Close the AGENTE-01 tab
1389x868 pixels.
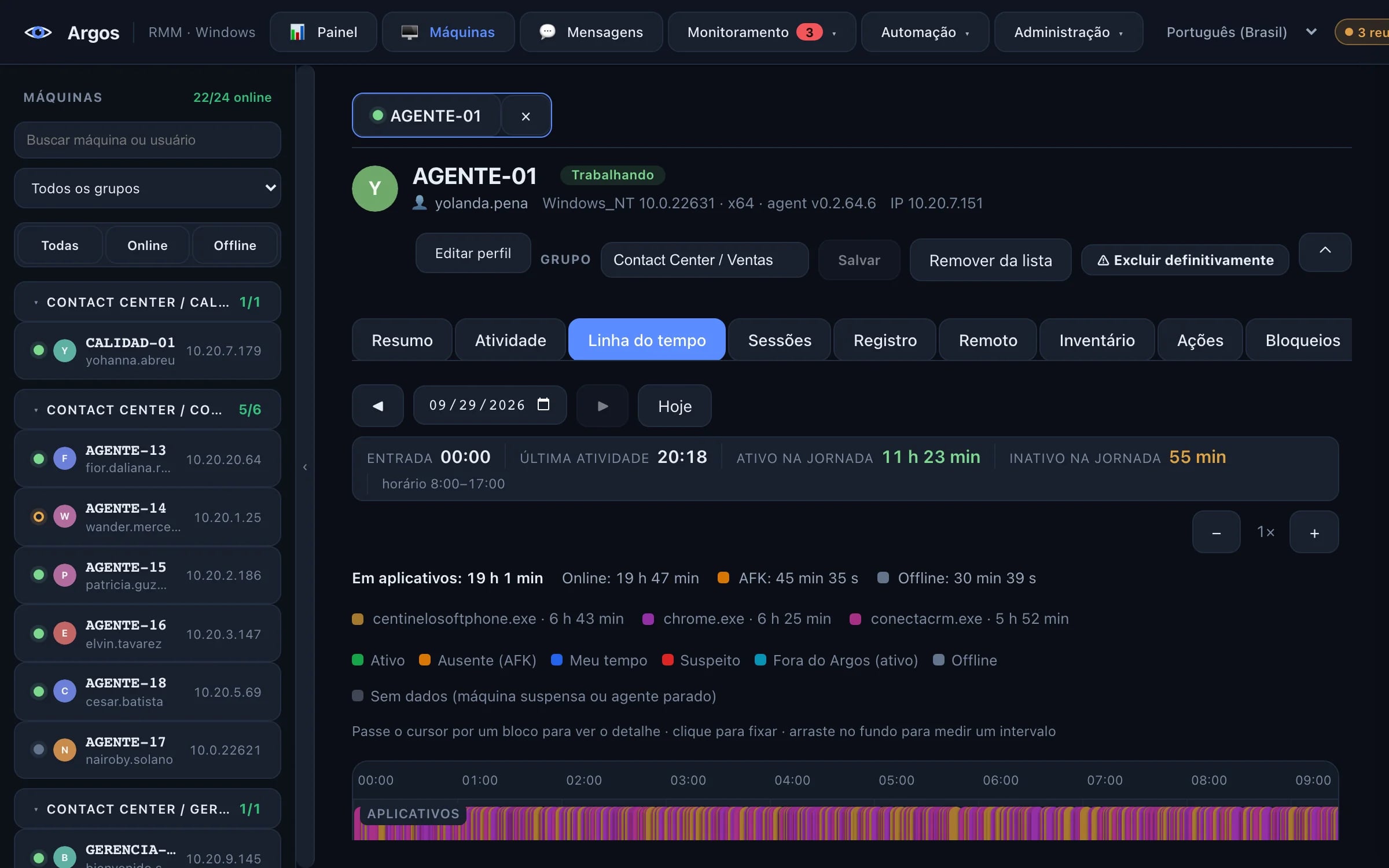[x=526, y=116]
